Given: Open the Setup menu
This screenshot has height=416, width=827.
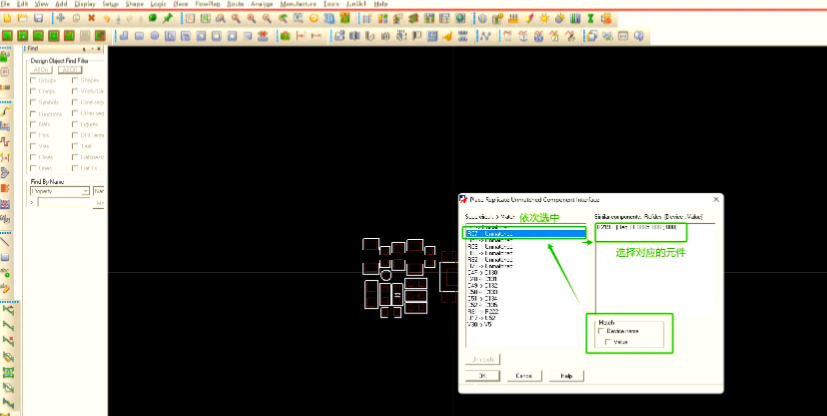Looking at the screenshot, I should point(110,5).
